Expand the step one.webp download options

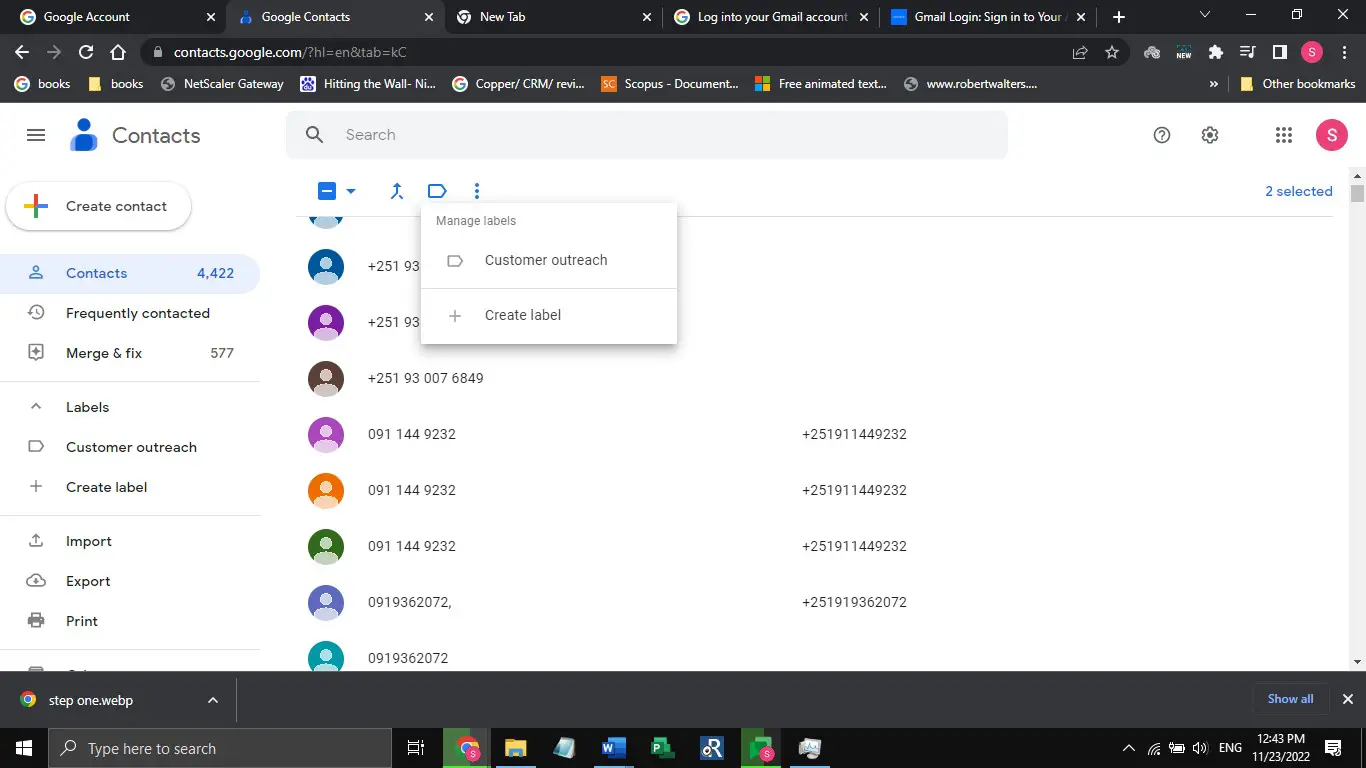pos(213,700)
